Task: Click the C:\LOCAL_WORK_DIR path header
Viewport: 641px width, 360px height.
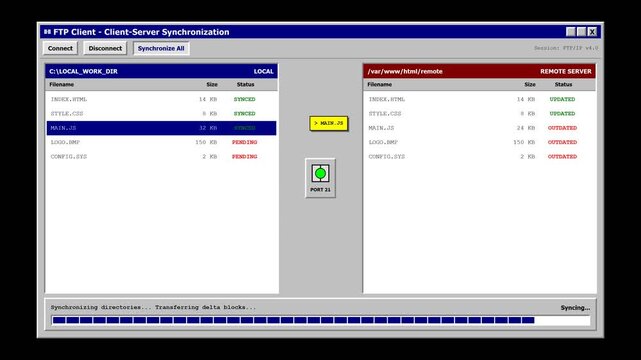Action: click(x=83, y=71)
